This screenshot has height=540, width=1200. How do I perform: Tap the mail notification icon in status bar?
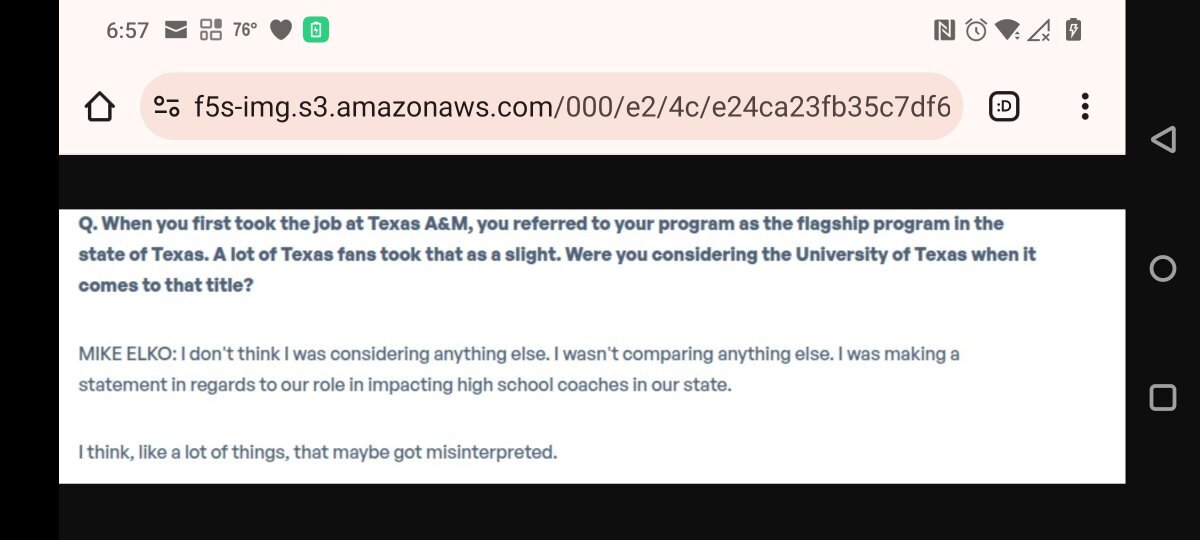point(176,30)
